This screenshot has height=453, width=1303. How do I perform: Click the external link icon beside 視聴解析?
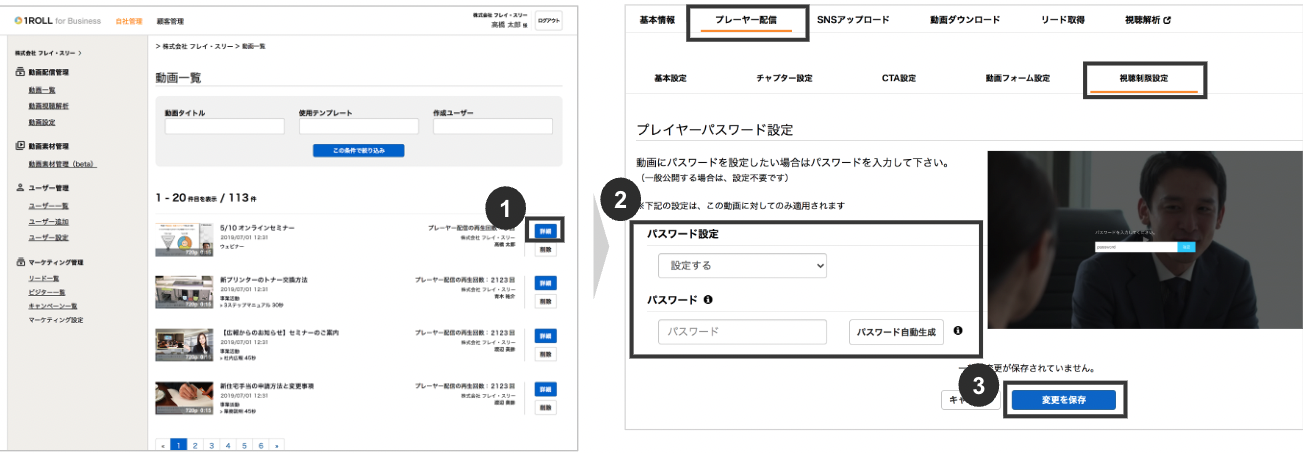1166,19
